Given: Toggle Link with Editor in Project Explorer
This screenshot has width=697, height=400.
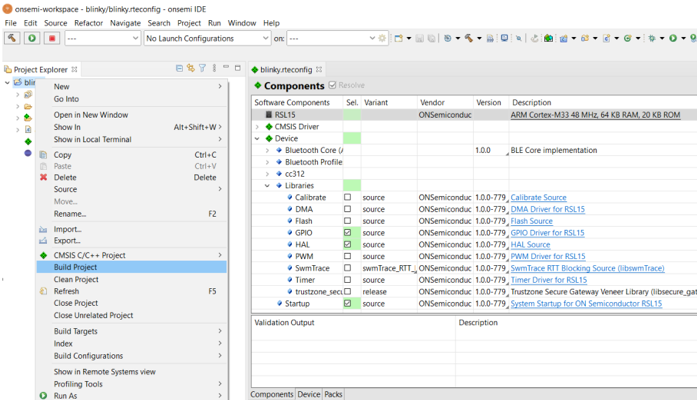Looking at the screenshot, I should click(x=191, y=68).
